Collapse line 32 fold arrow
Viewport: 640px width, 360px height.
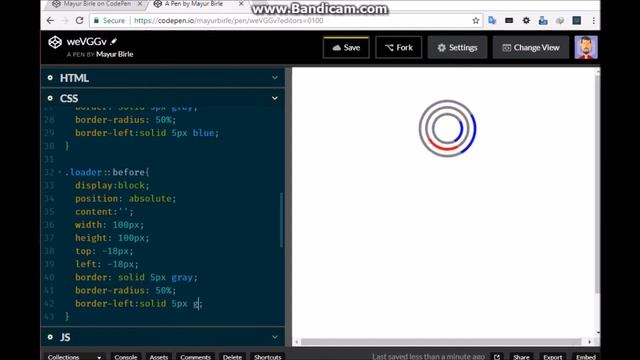click(60, 172)
